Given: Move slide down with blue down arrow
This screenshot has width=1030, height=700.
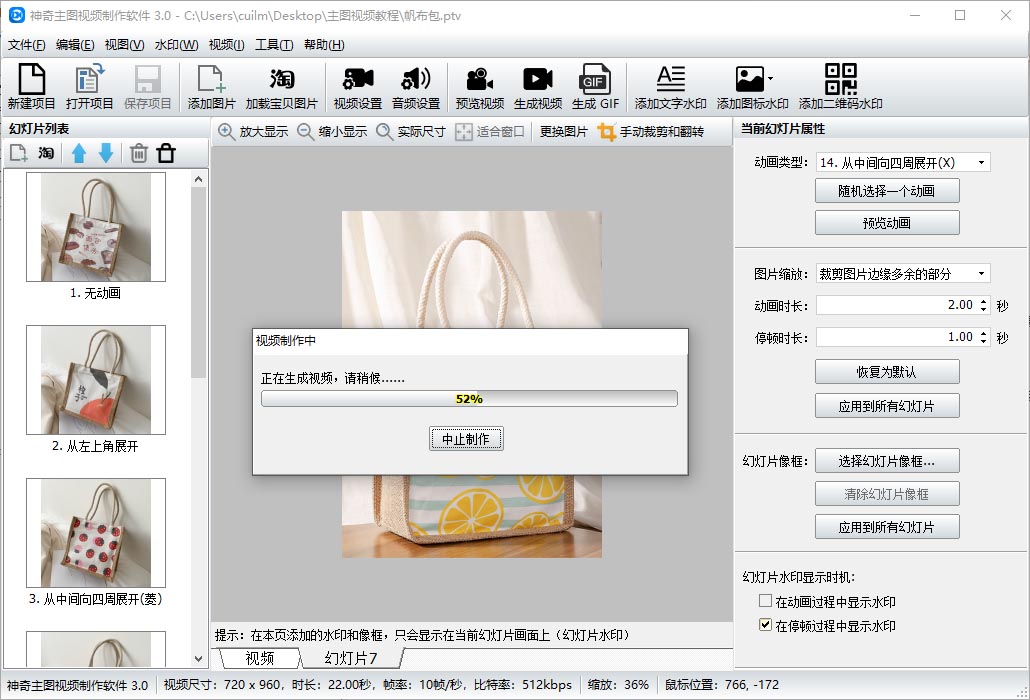Looking at the screenshot, I should (x=106, y=154).
